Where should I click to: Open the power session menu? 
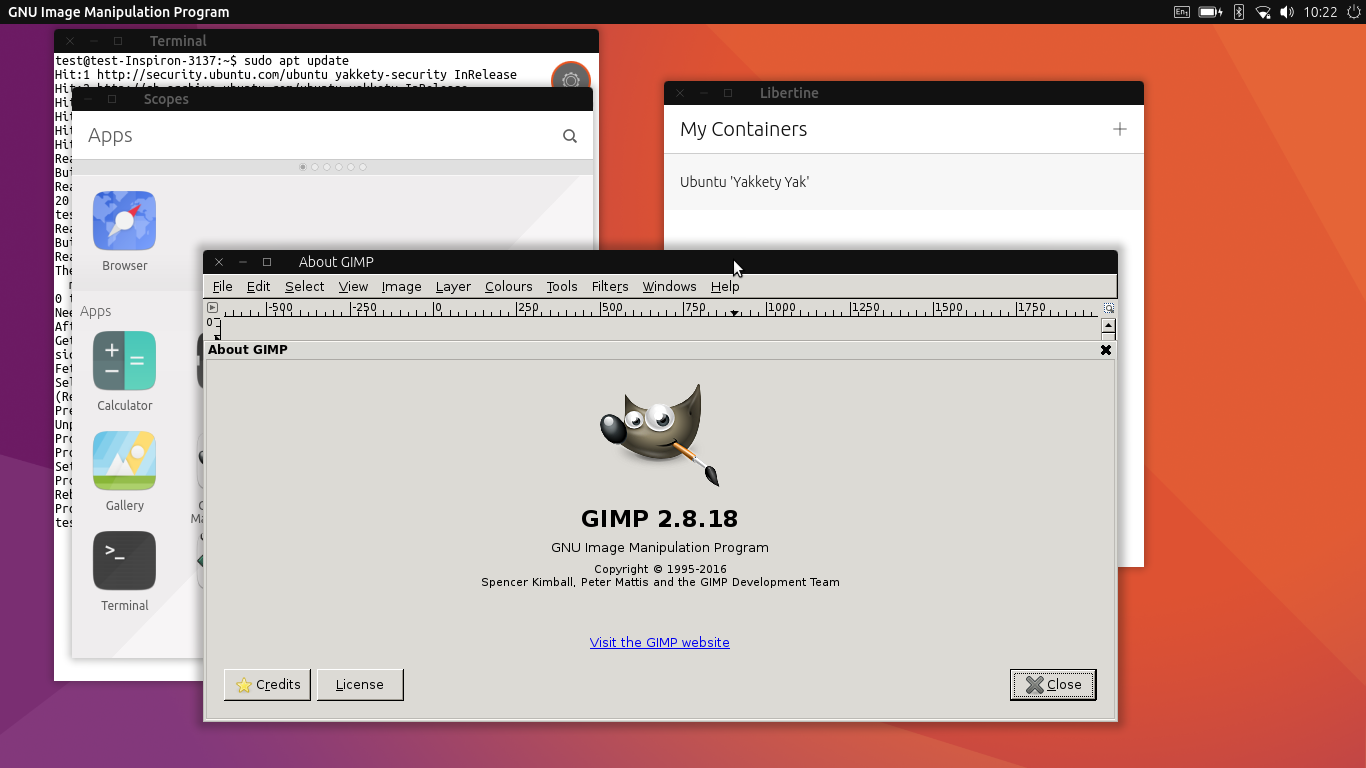(1352, 12)
